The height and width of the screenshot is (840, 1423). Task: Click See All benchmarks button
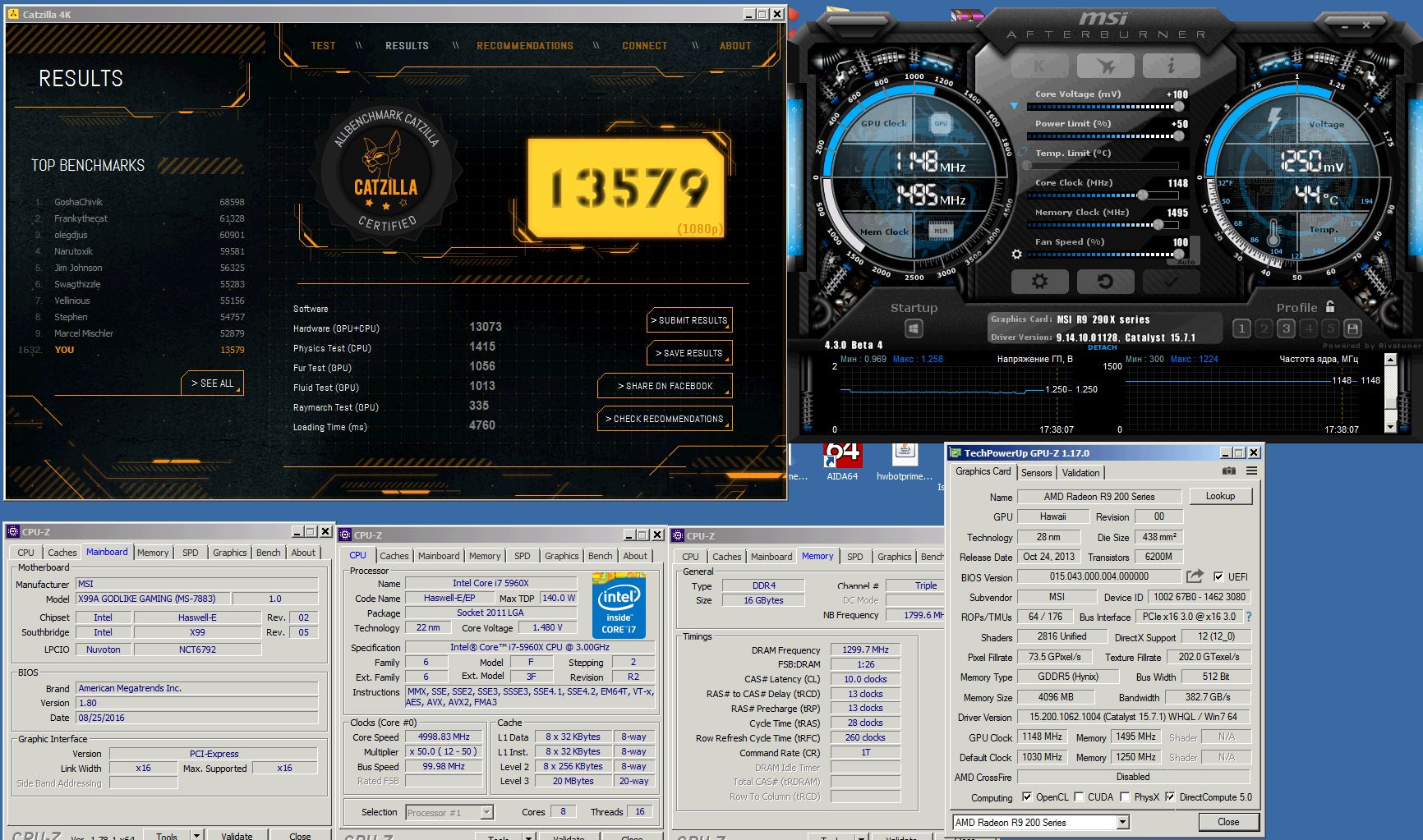213,383
